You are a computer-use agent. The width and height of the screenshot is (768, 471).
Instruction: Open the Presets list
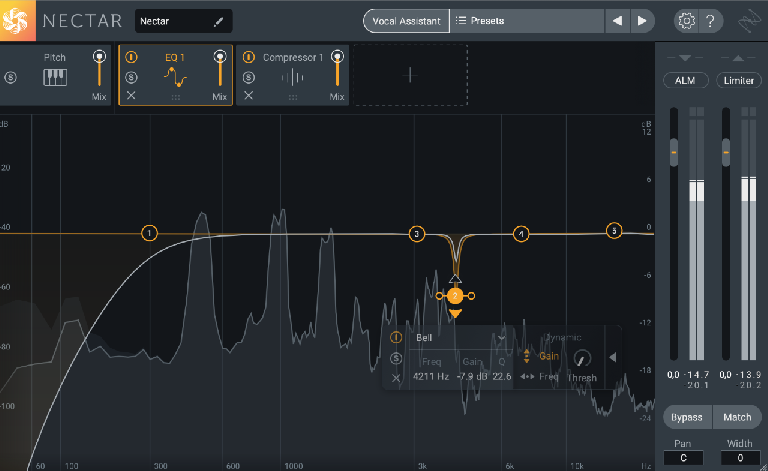coord(526,20)
